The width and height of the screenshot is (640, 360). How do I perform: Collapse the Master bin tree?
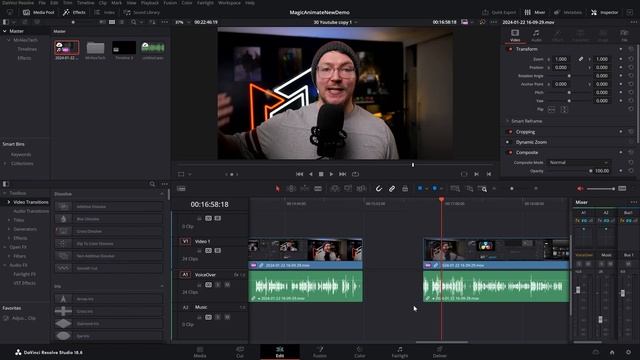click(4, 31)
